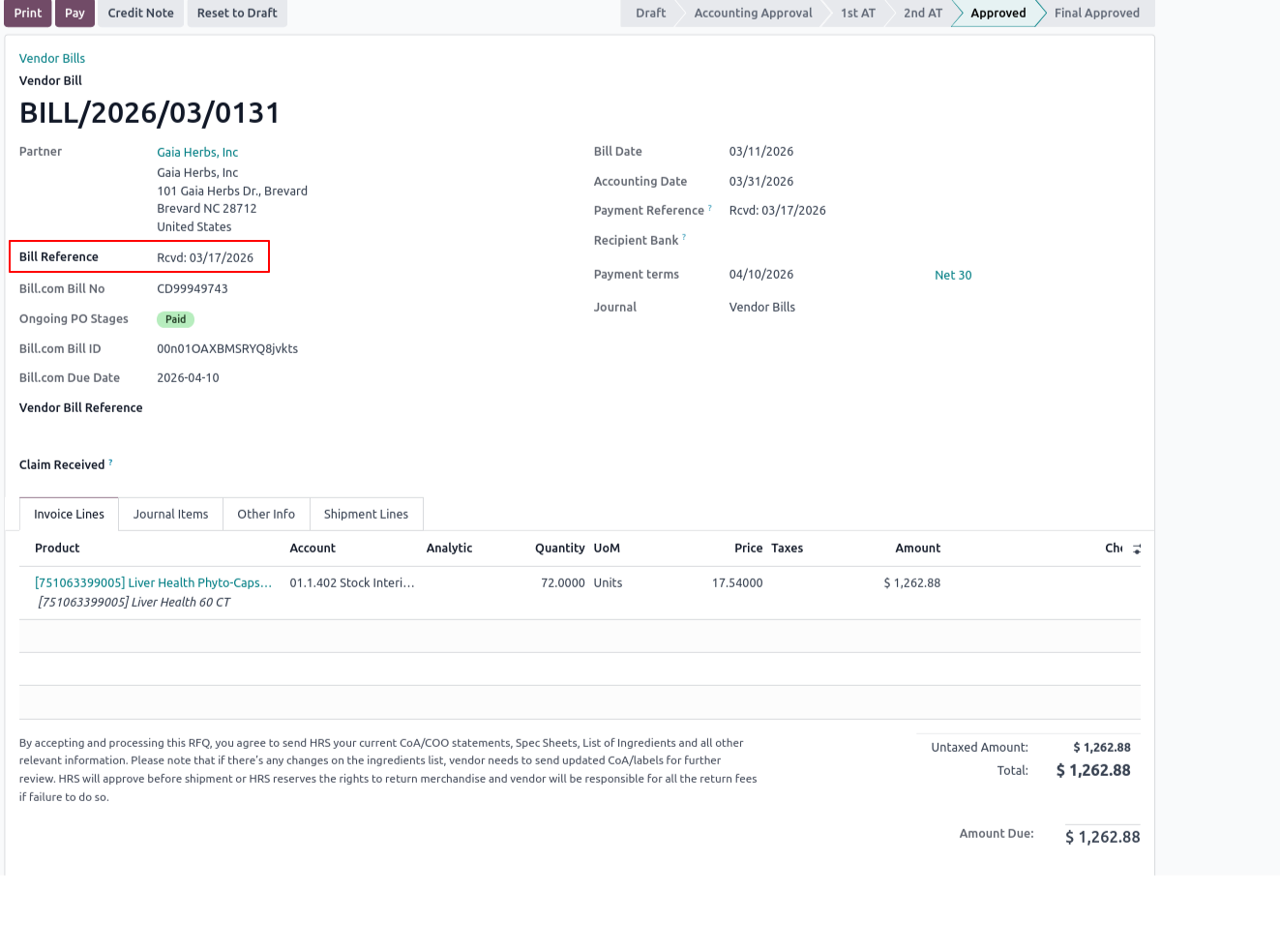Image resolution: width=1280 pixels, height=952 pixels.
Task: Click the Quantity column header
Action: point(560,548)
